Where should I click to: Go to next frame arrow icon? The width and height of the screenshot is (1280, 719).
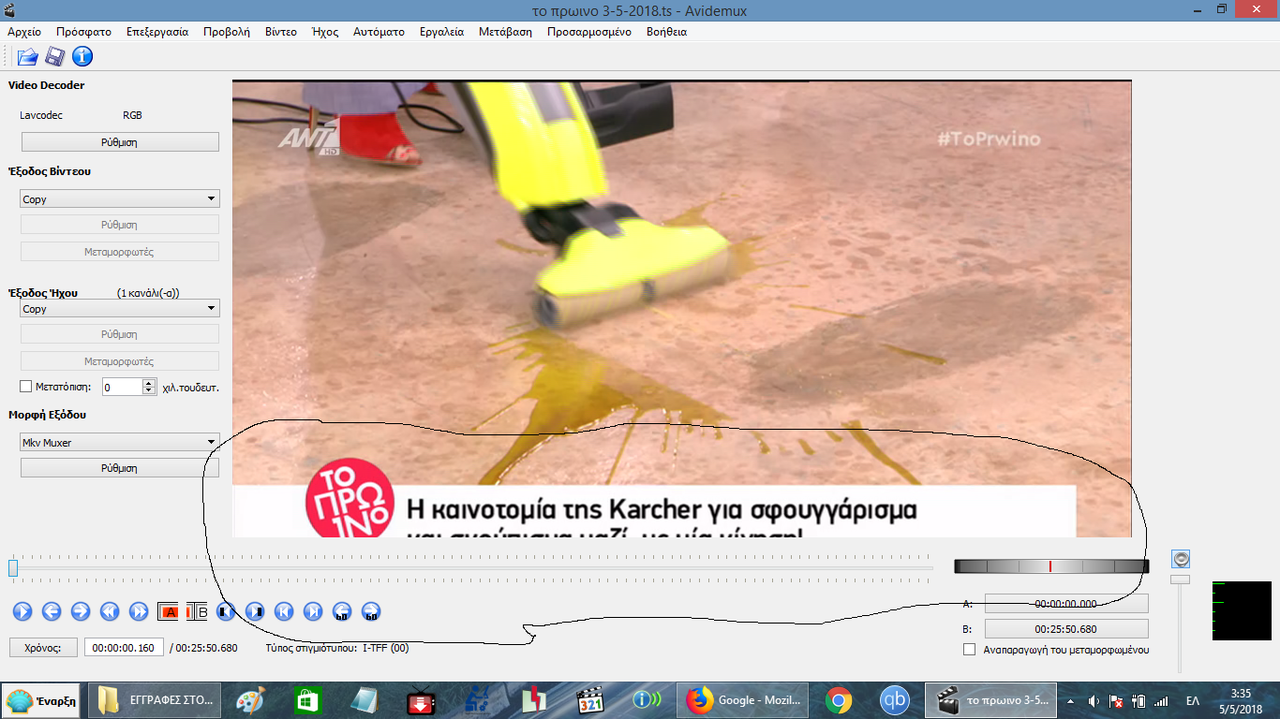click(80, 611)
